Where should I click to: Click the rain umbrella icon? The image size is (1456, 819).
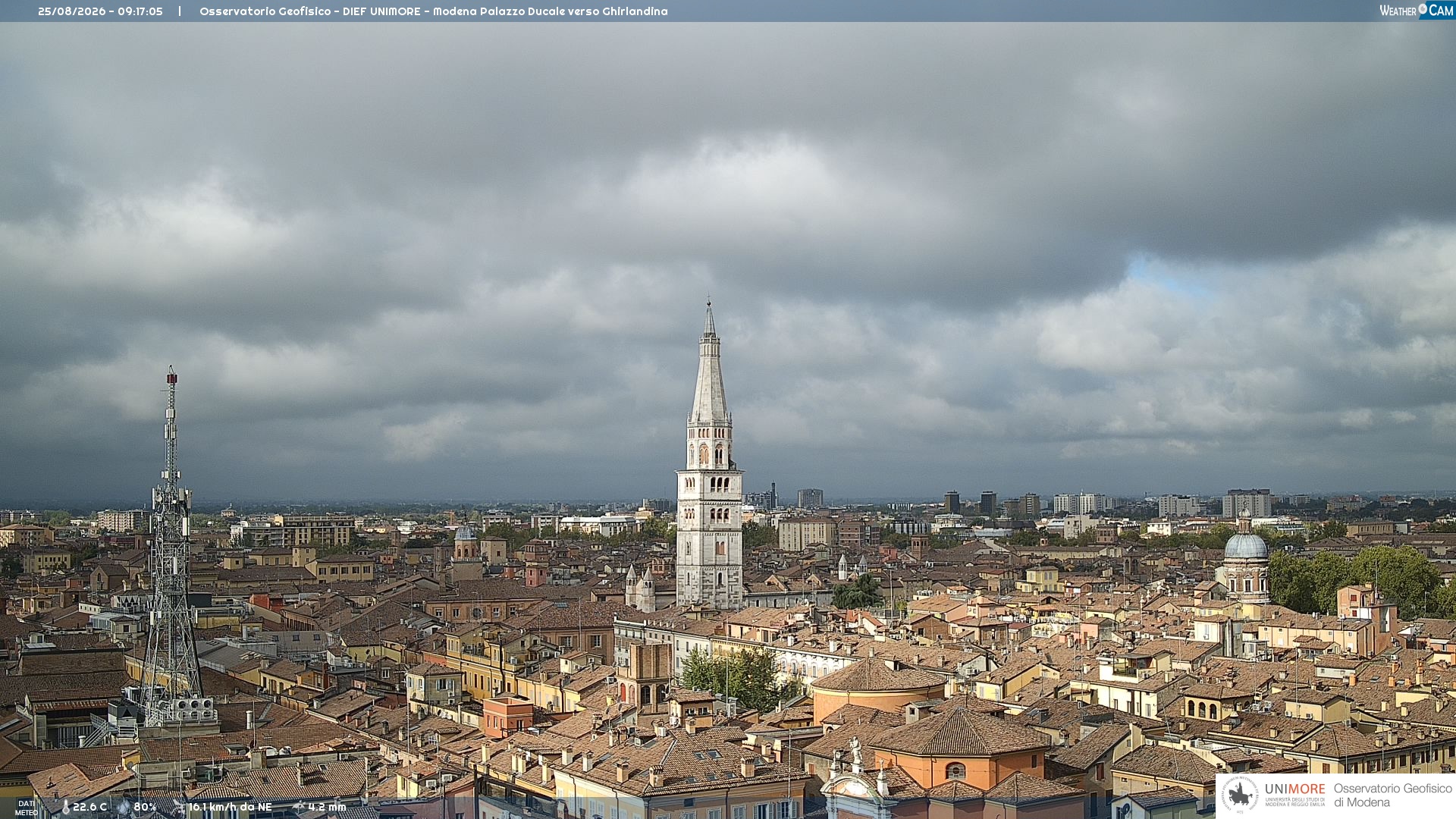coord(298,807)
